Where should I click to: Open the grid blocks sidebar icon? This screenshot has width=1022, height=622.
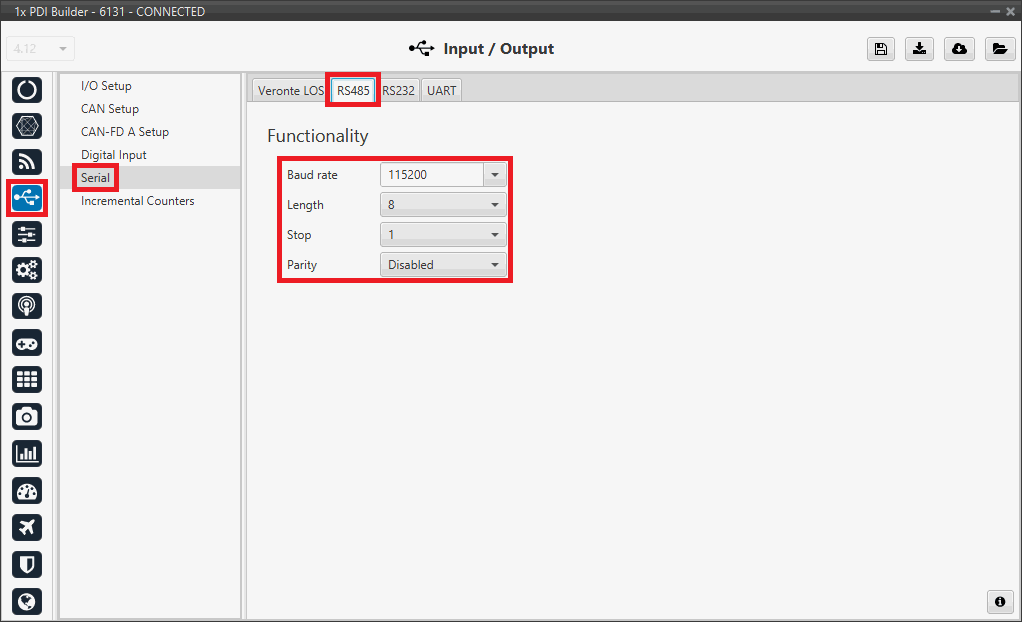(x=27, y=379)
